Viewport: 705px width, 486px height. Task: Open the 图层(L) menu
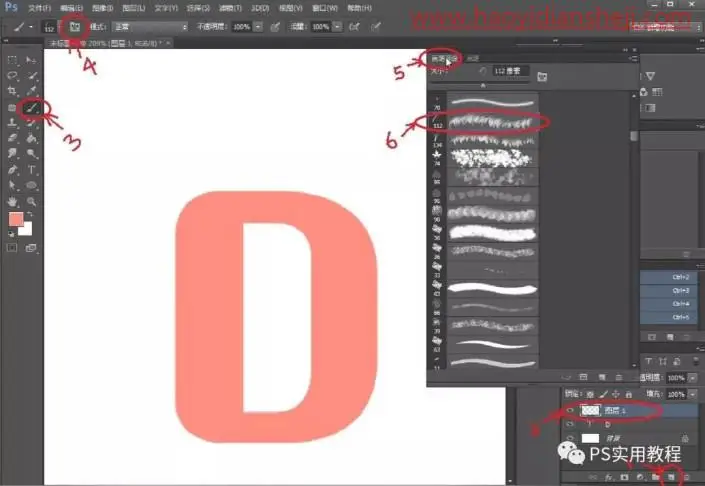pos(134,8)
